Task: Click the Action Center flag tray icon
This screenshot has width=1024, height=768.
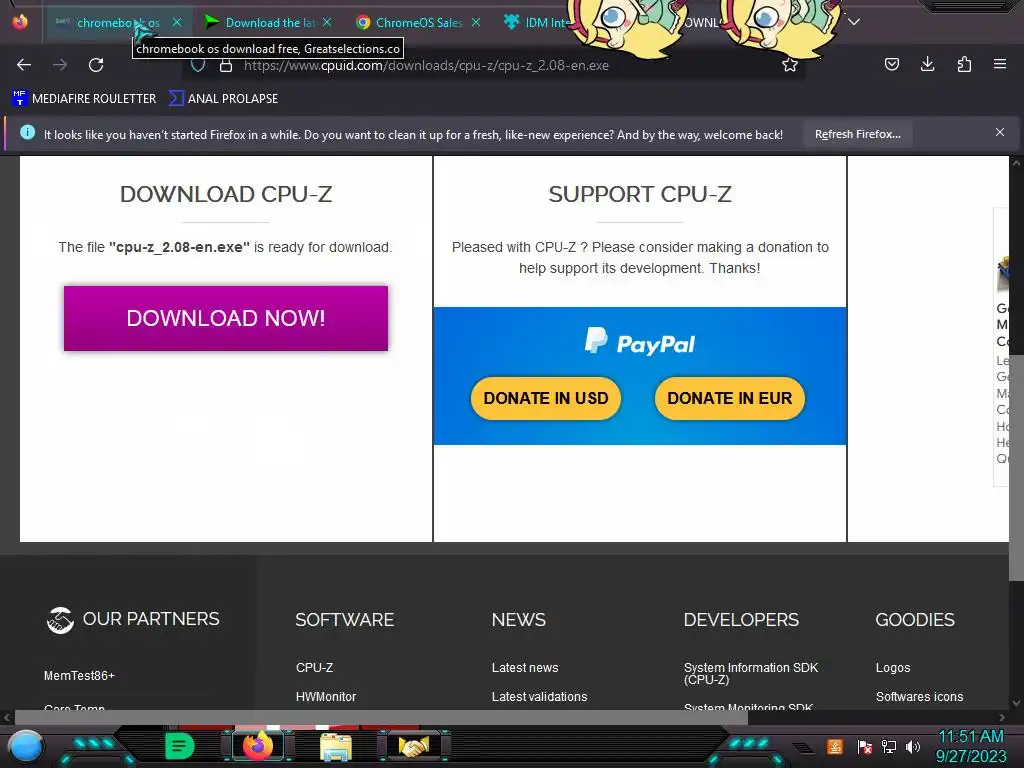Action: click(x=864, y=746)
